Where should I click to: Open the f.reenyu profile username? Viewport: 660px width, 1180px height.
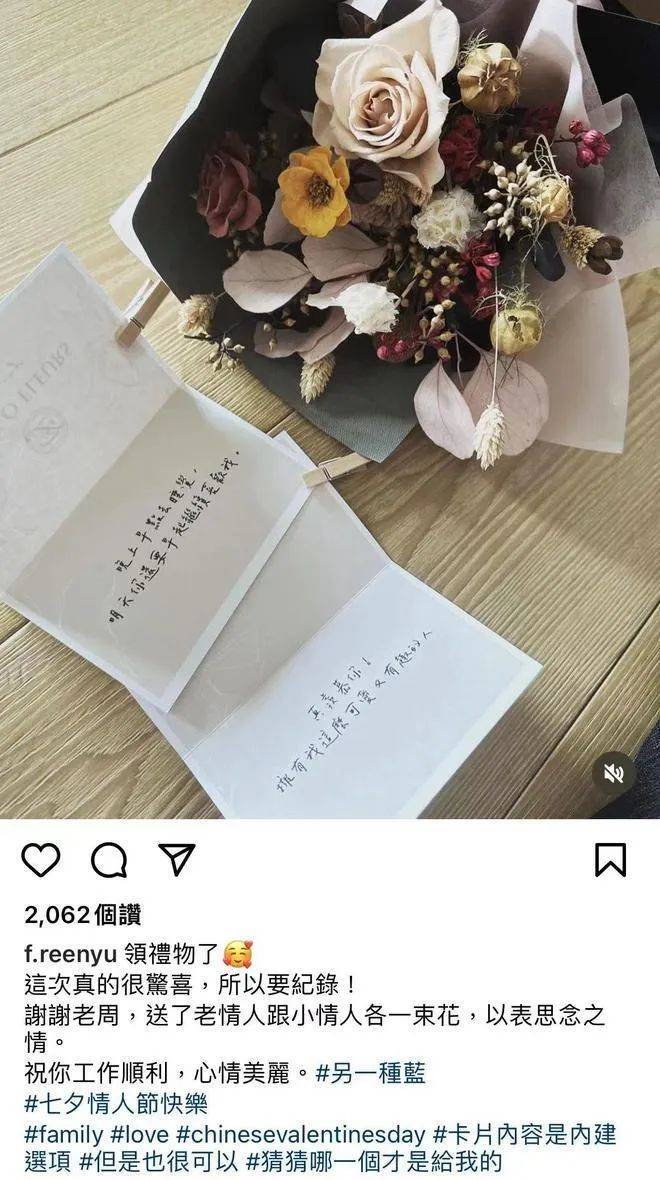click(x=70, y=954)
